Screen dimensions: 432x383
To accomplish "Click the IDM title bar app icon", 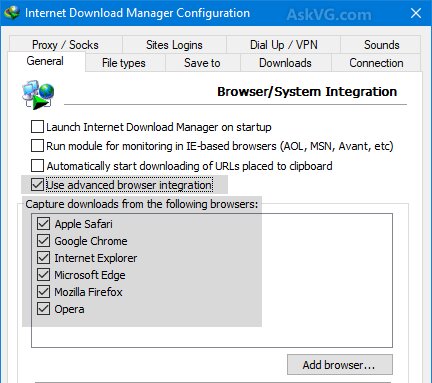I will pyautogui.click(x=12, y=13).
